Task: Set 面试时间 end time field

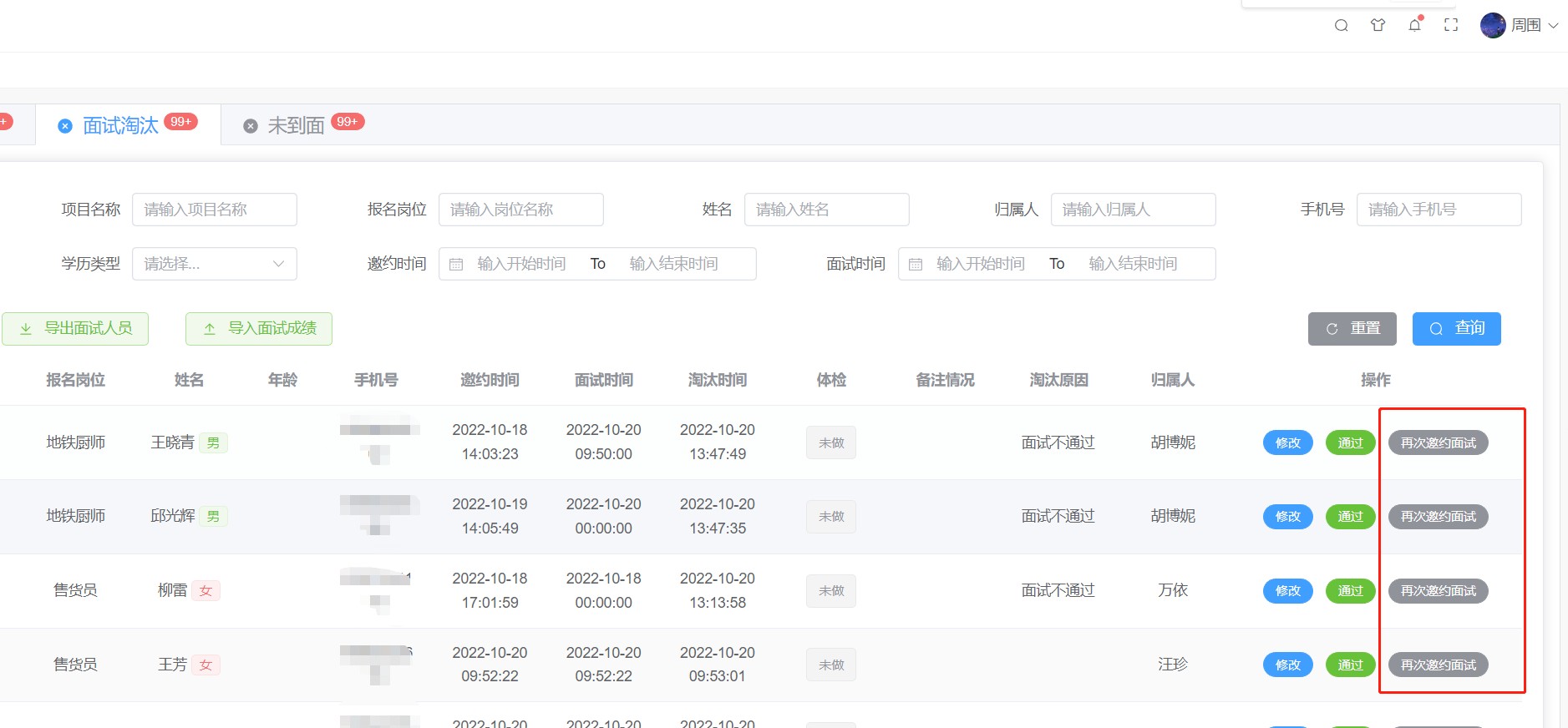Action: point(1134,264)
